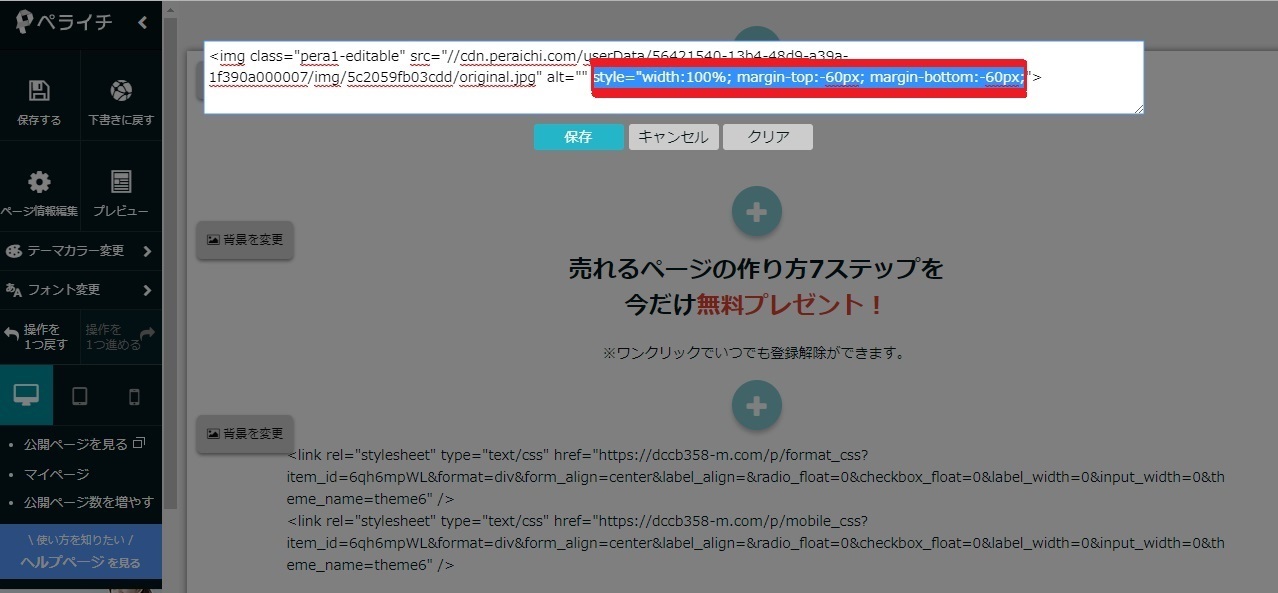This screenshot has height=593, width=1278.
Task: Click the upper 背景を変更 button
Action: coord(245,240)
